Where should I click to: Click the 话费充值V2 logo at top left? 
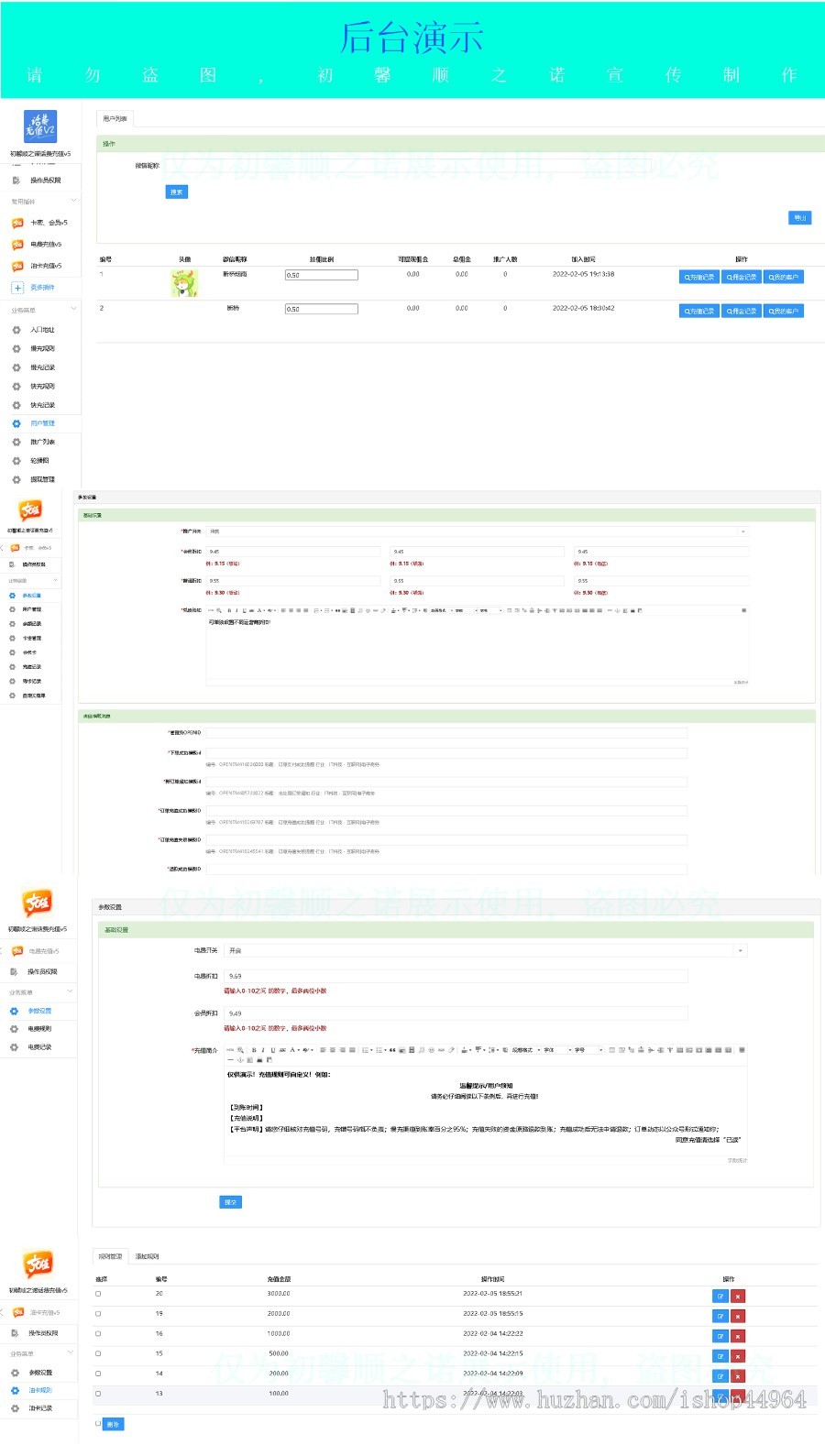click(x=40, y=126)
